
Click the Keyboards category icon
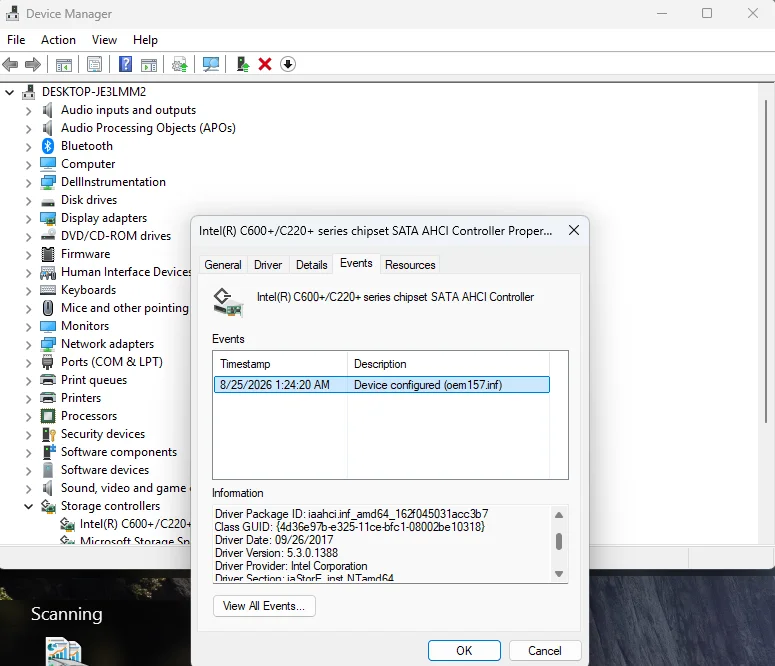(48, 290)
